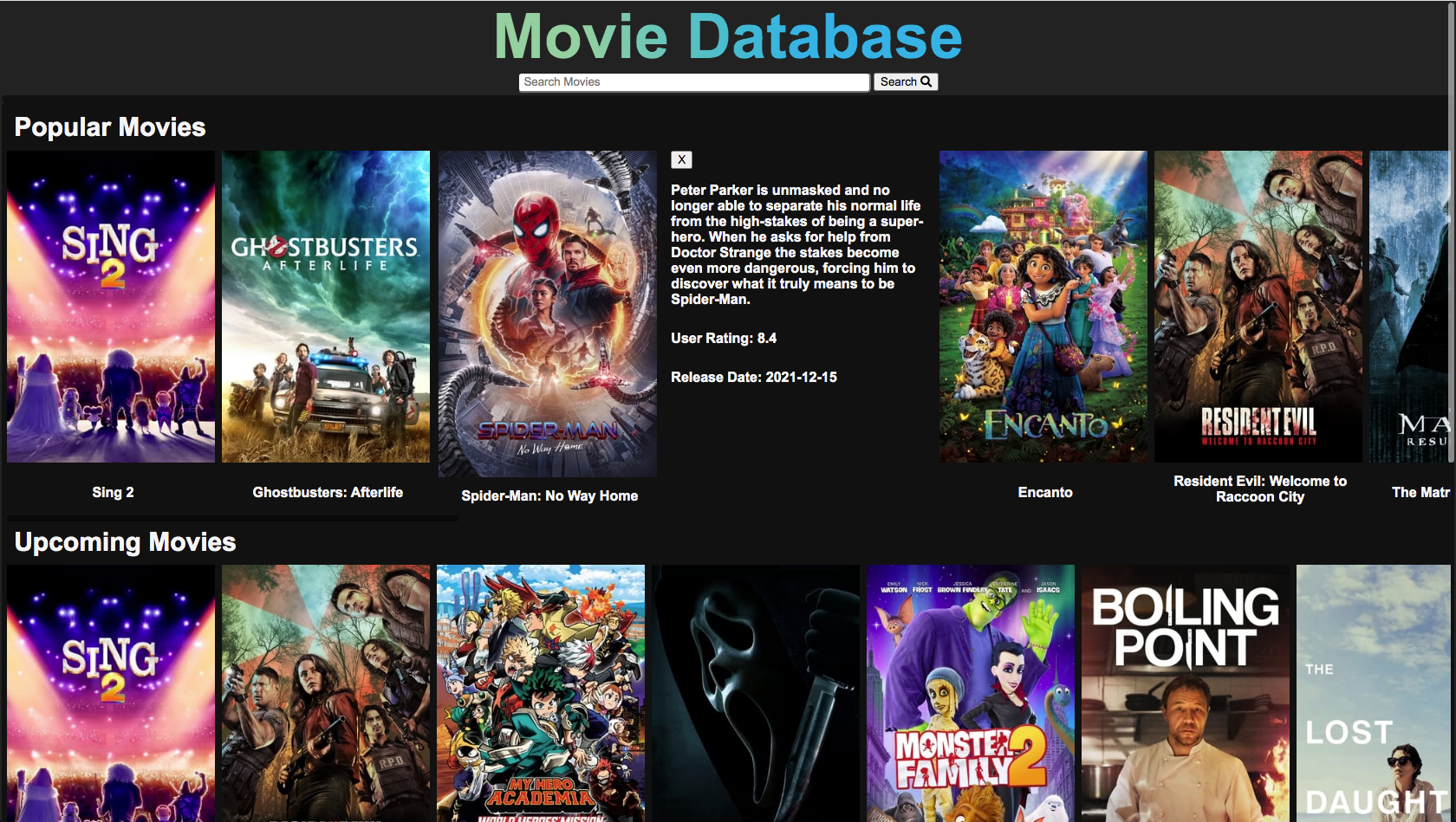The height and width of the screenshot is (822, 1456).
Task: Open The Lost Daughter poster
Action: [x=1374, y=693]
